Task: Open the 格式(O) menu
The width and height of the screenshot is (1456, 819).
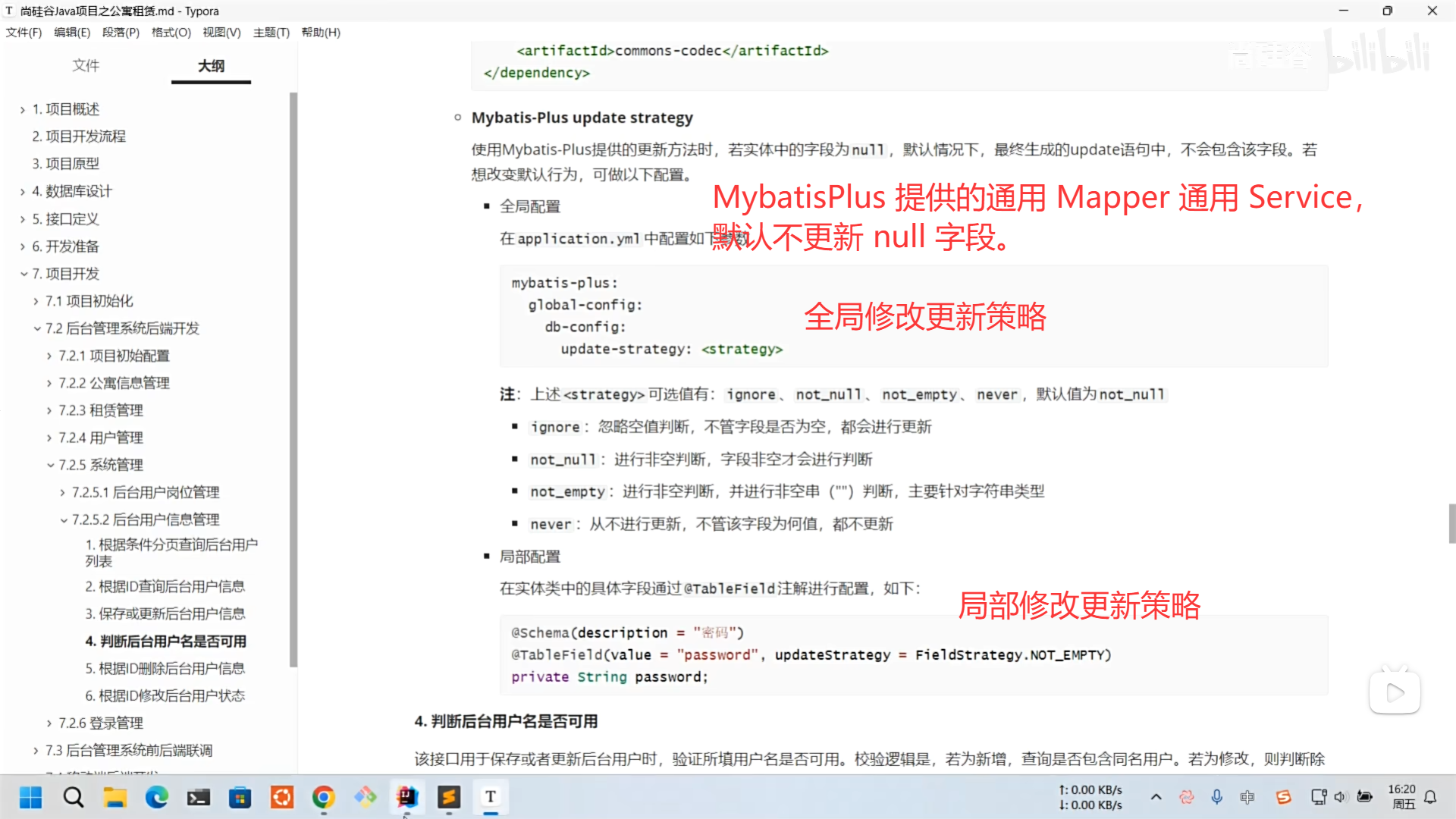Action: coord(171,33)
